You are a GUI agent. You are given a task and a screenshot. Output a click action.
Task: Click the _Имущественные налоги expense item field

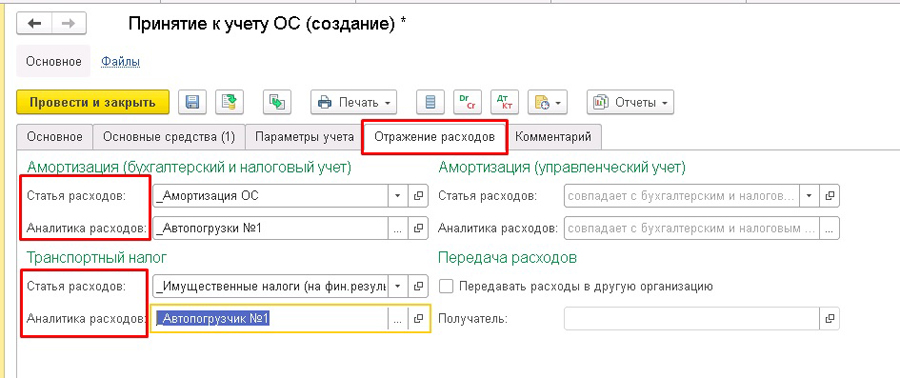271,286
